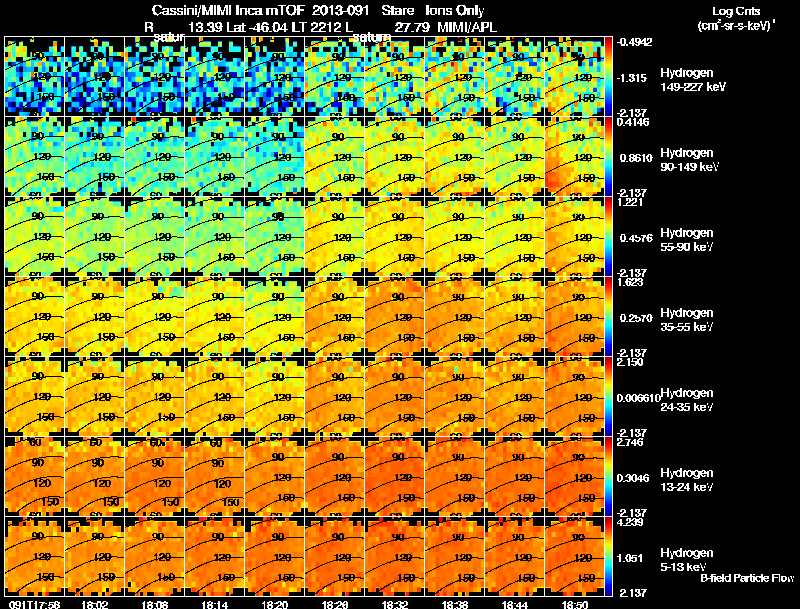
Task: Click the '18:50' time axis label
Action: click(x=574, y=604)
